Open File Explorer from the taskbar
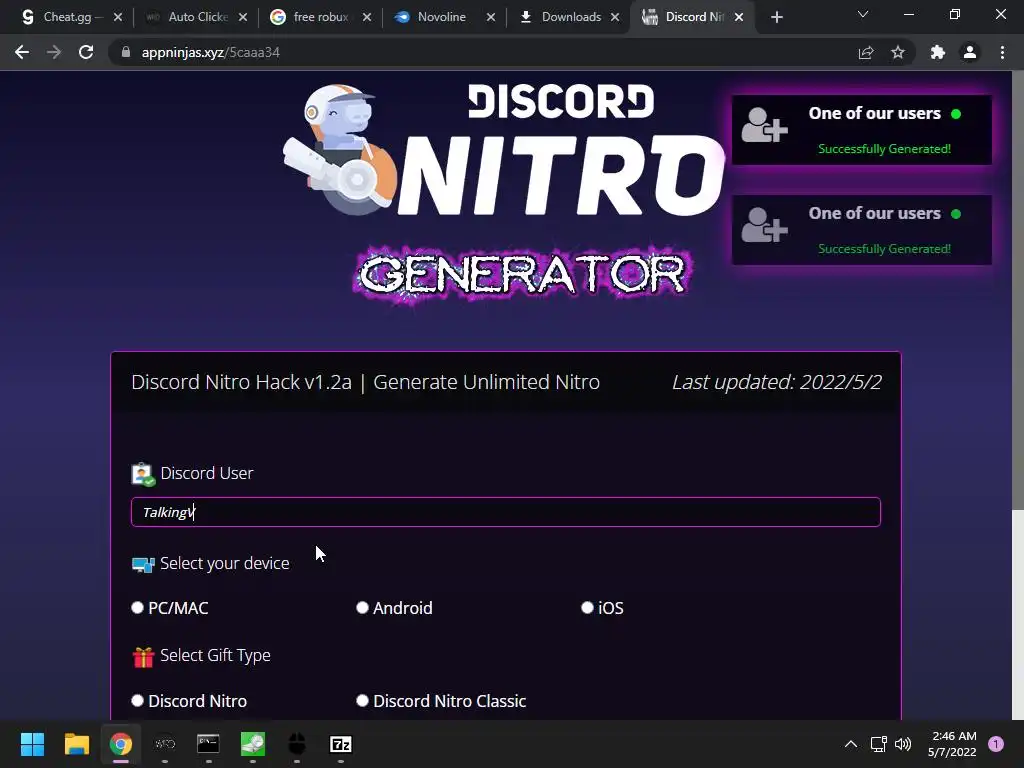 (x=76, y=744)
